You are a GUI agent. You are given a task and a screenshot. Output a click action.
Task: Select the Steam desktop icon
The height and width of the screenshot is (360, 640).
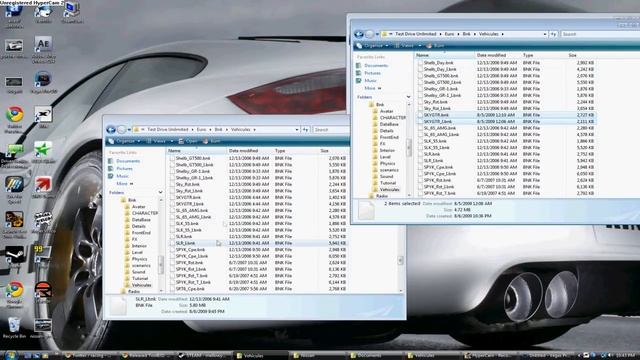[14, 257]
